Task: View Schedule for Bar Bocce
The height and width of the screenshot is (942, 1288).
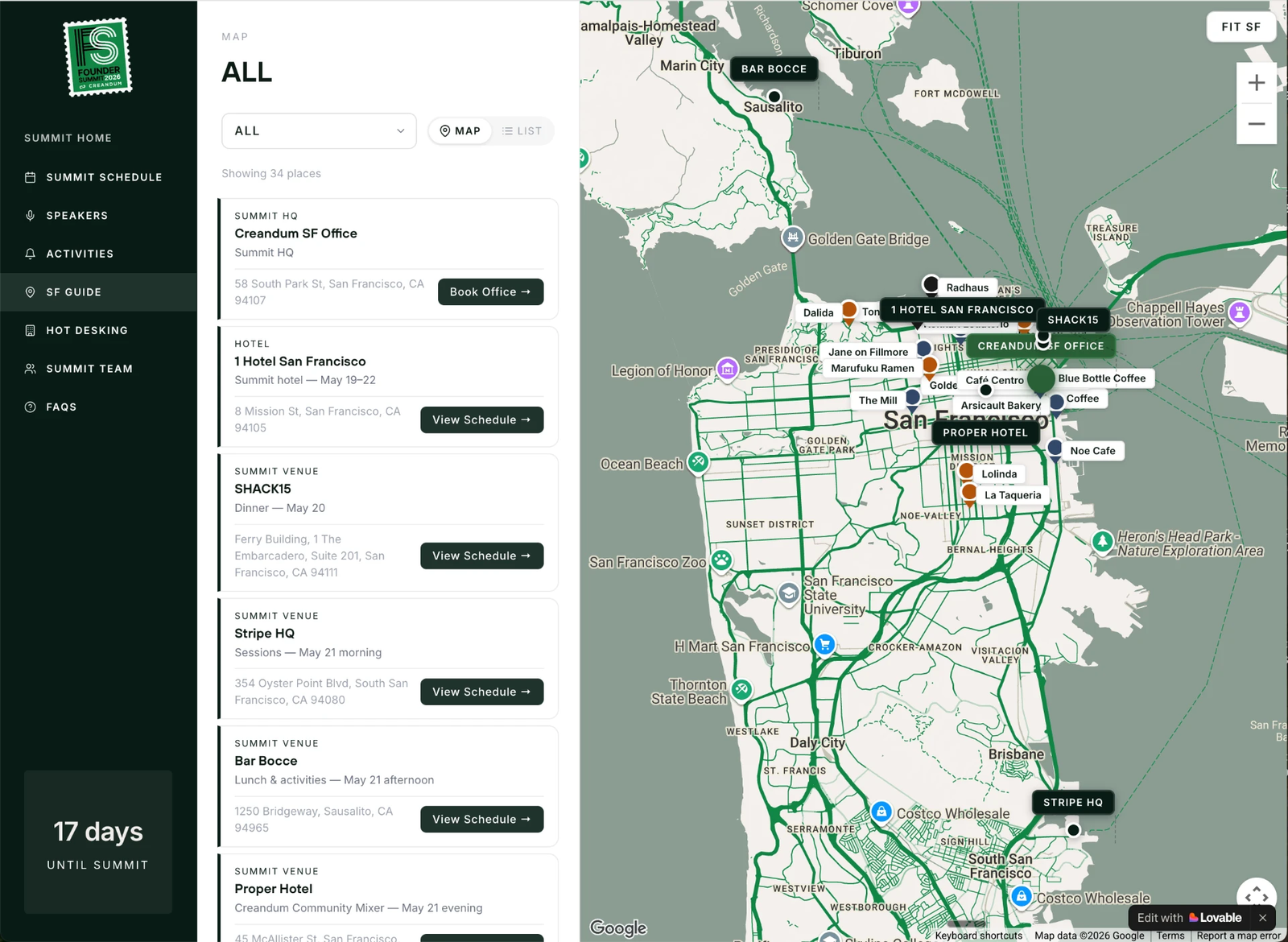Action: tap(481, 820)
